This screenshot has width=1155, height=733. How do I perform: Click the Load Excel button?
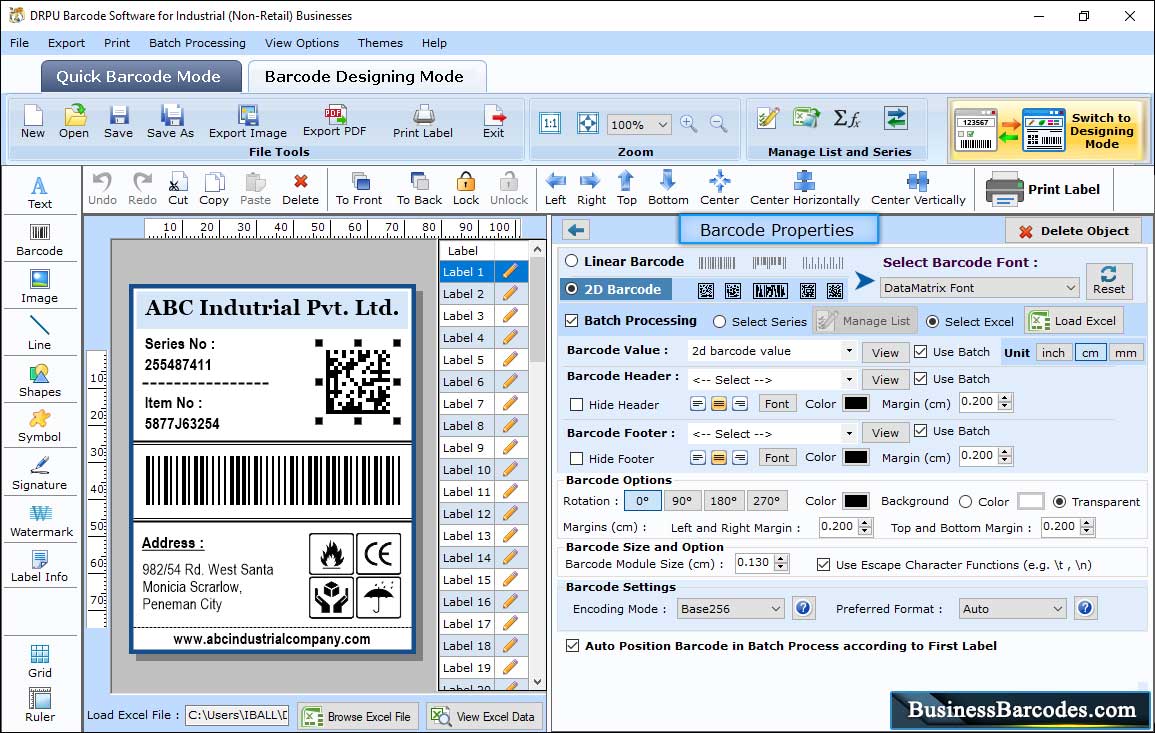[1074, 321]
